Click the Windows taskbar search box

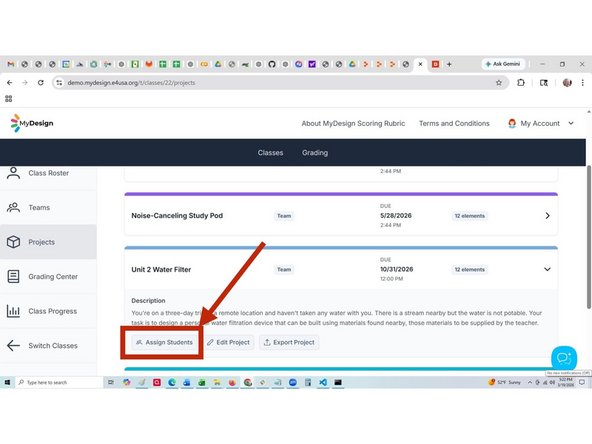[x=59, y=382]
